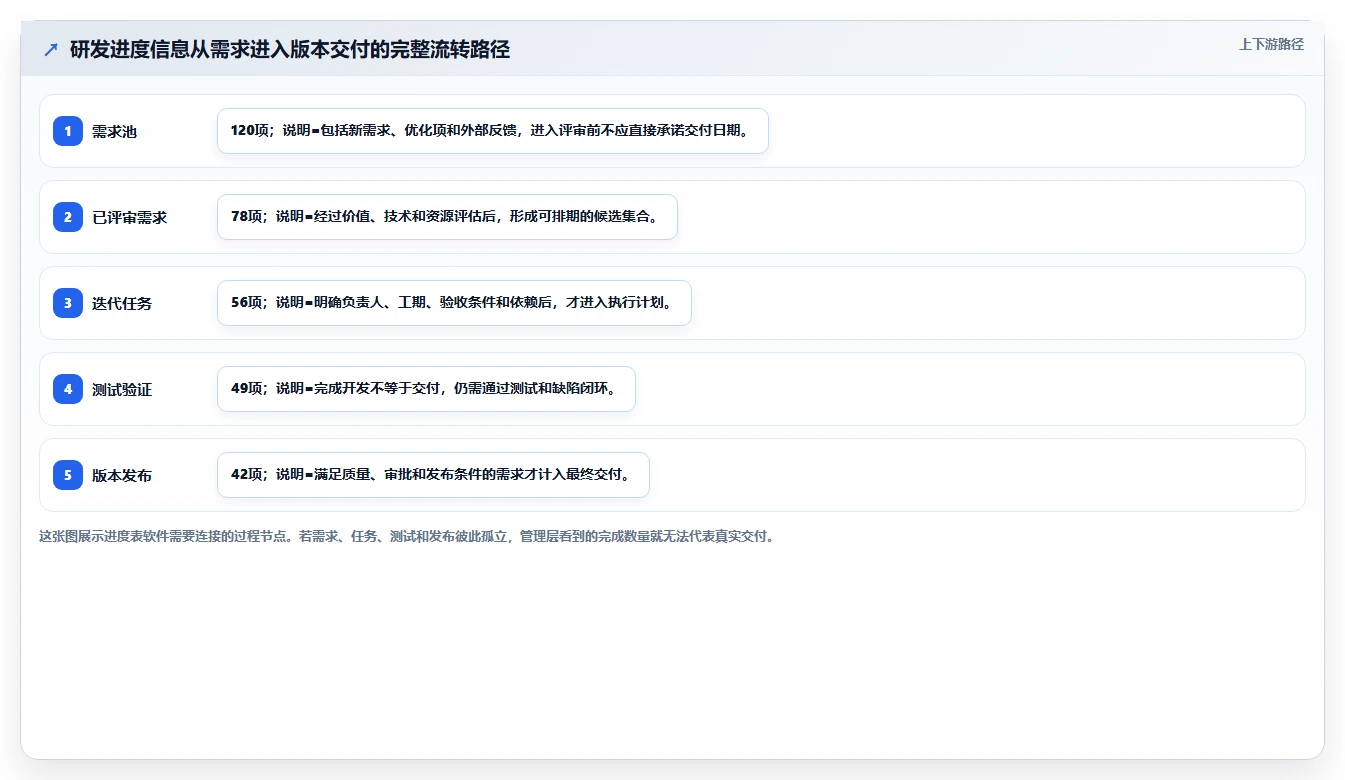1345x780 pixels.
Task: Click the 需求池 step label
Action: [114, 131]
